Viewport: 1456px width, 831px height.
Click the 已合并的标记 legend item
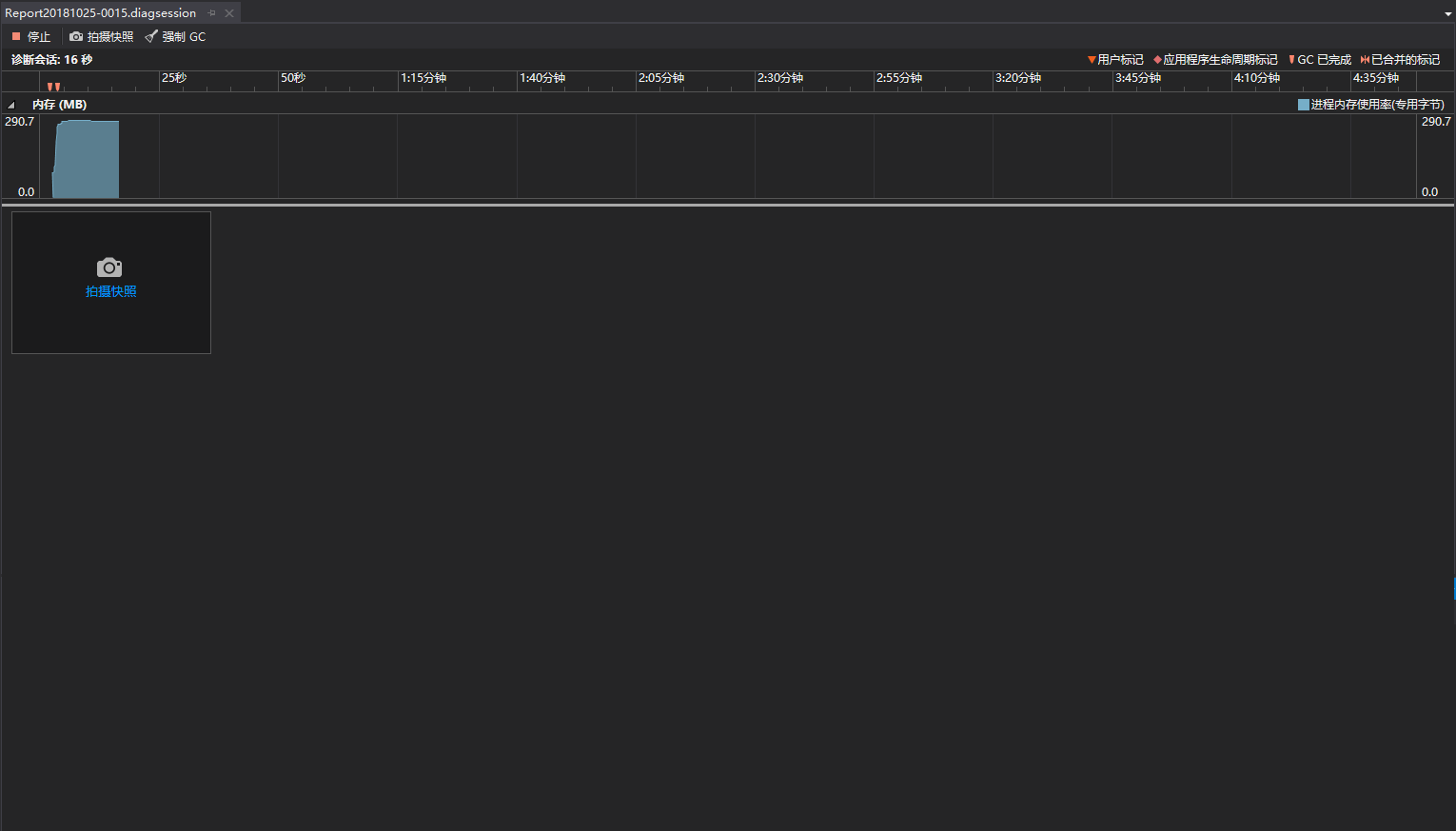(1400, 60)
